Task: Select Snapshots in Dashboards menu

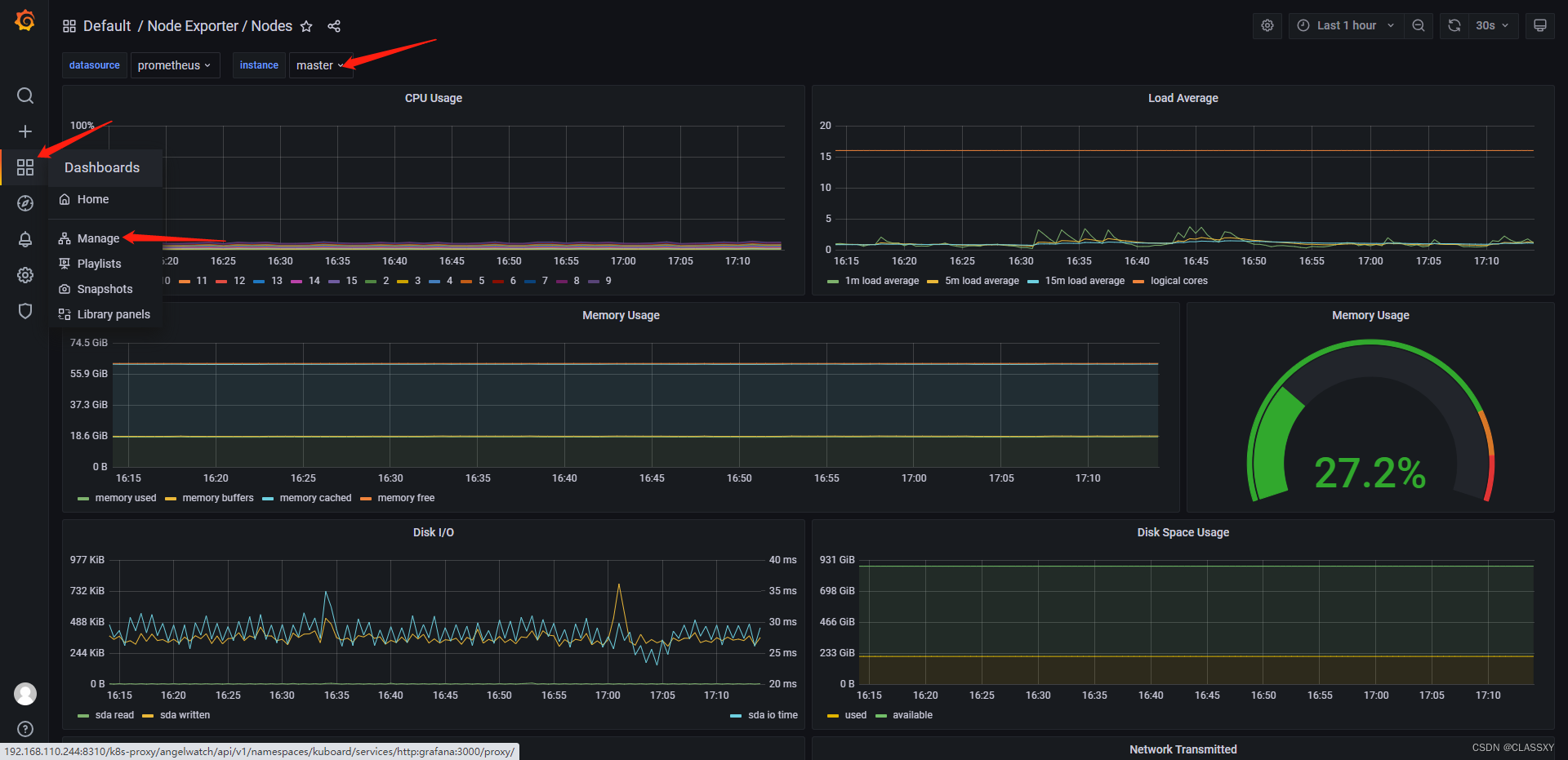Action: coord(105,289)
